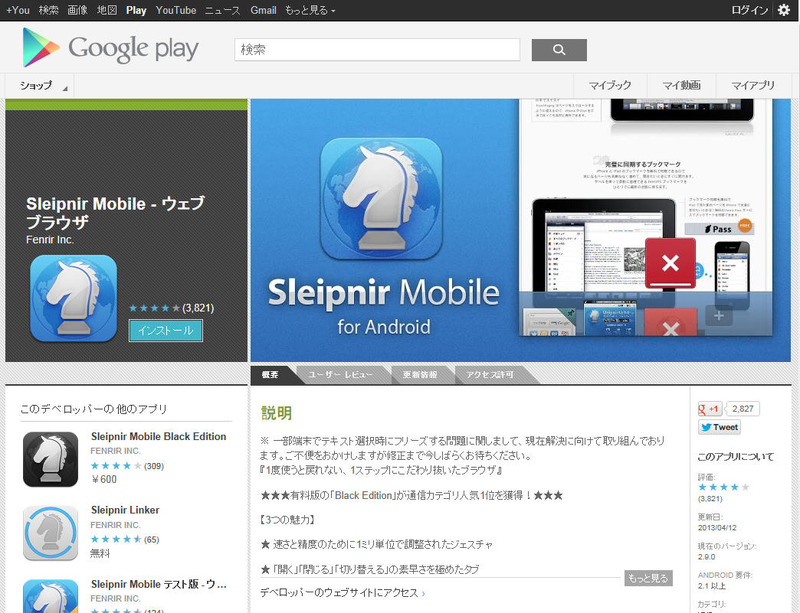The image size is (800, 613).
Task: Click the 検索 input field
Action: coord(377,49)
